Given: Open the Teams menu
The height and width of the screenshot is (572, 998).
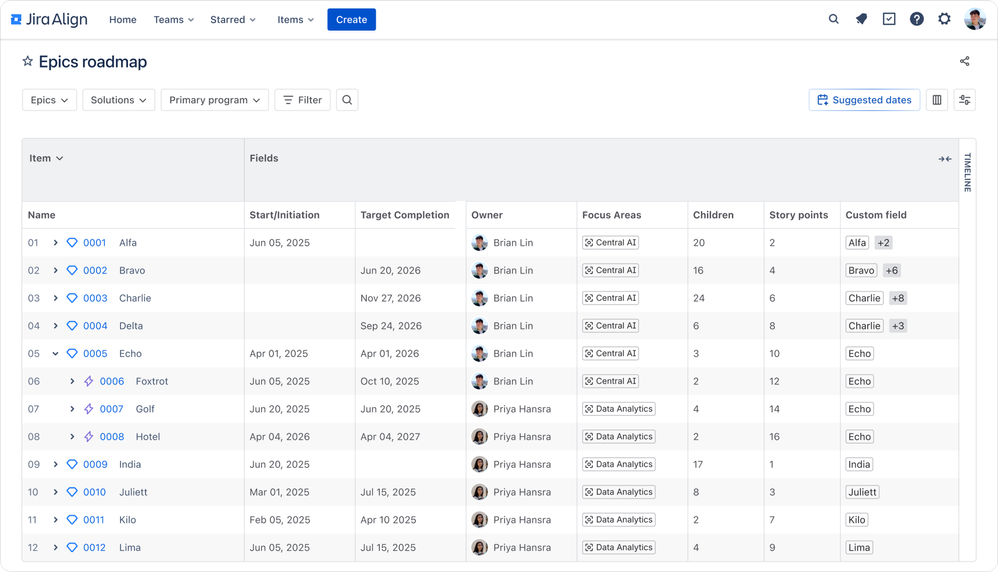Looking at the screenshot, I should 174,20.
